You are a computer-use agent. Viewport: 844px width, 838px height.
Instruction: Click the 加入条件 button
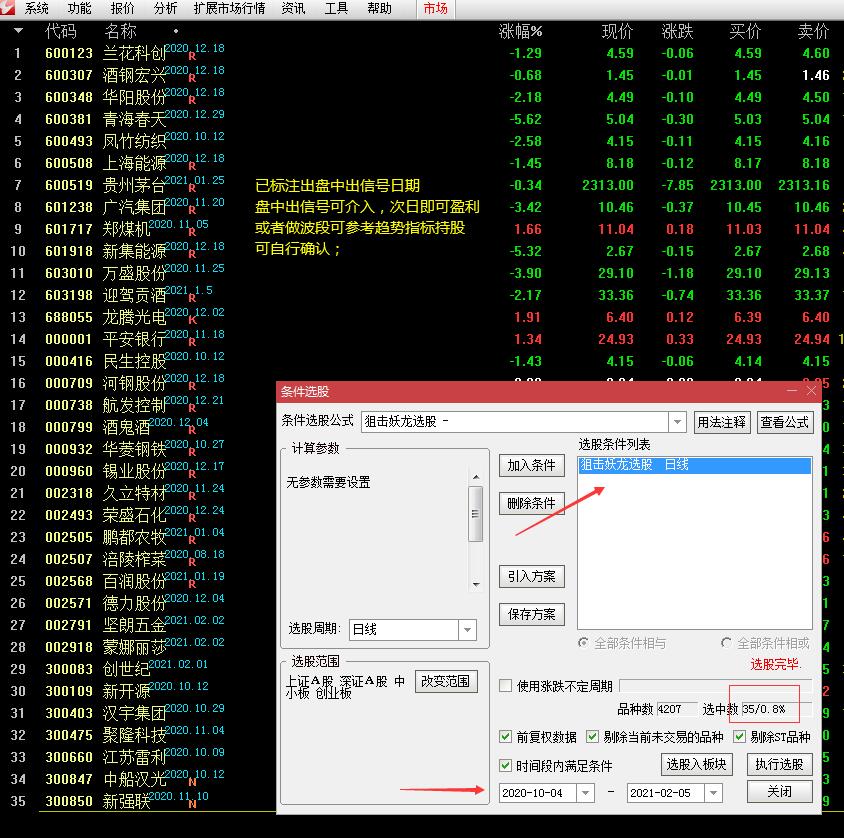pos(531,465)
